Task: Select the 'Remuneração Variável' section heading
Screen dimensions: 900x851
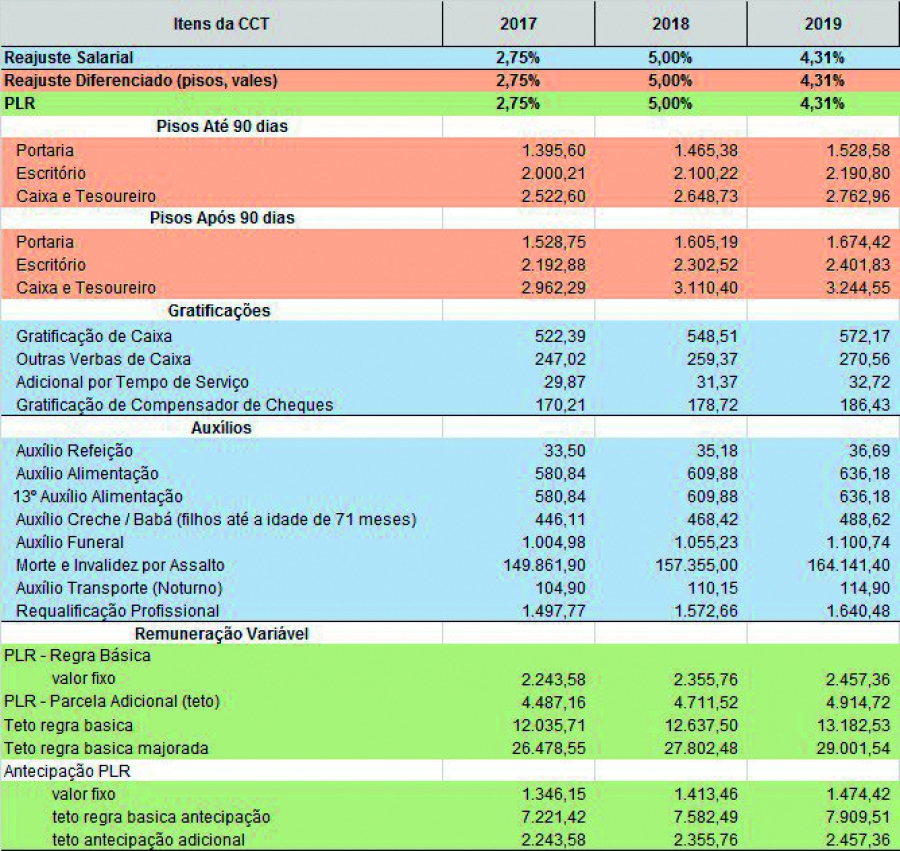Action: [x=222, y=634]
